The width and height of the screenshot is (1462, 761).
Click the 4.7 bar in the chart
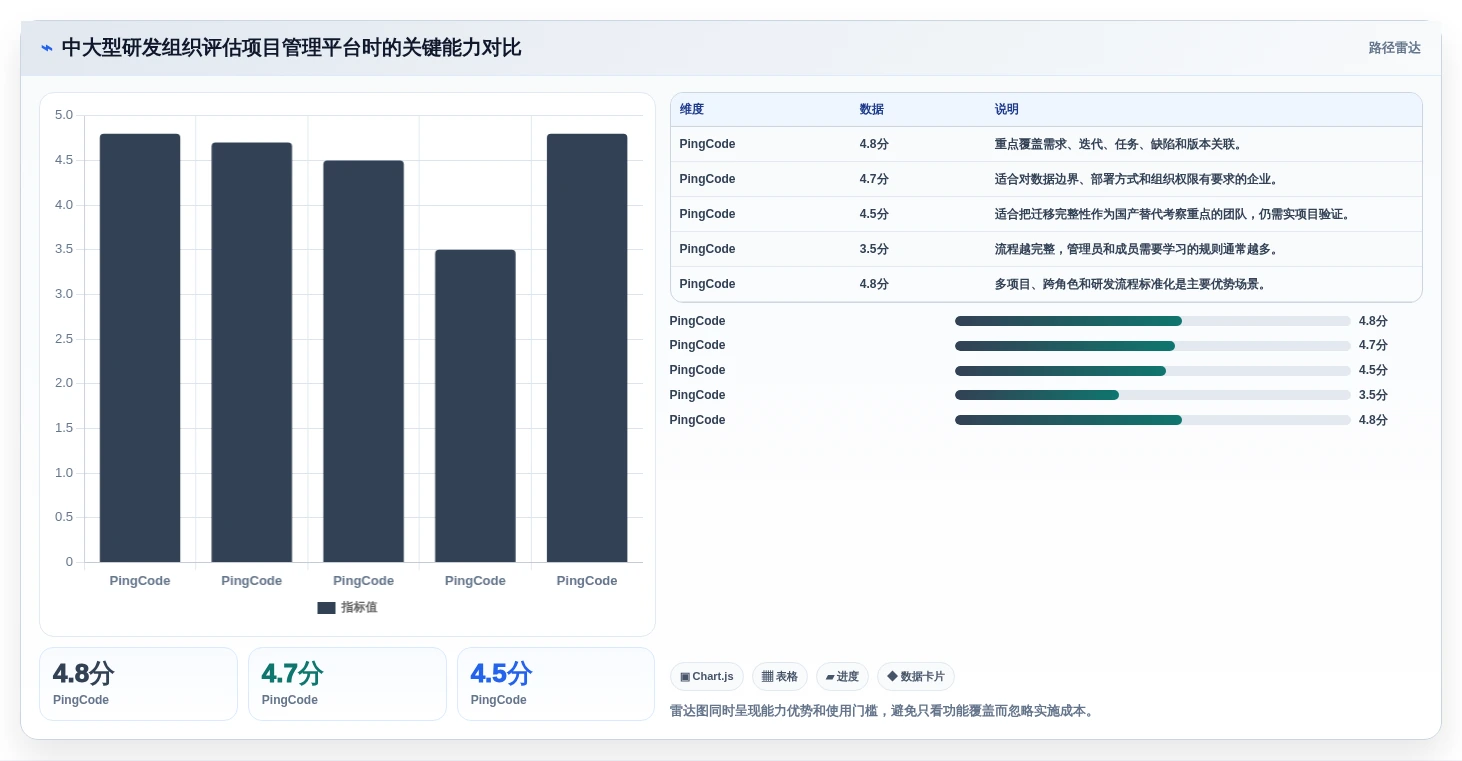coord(252,352)
